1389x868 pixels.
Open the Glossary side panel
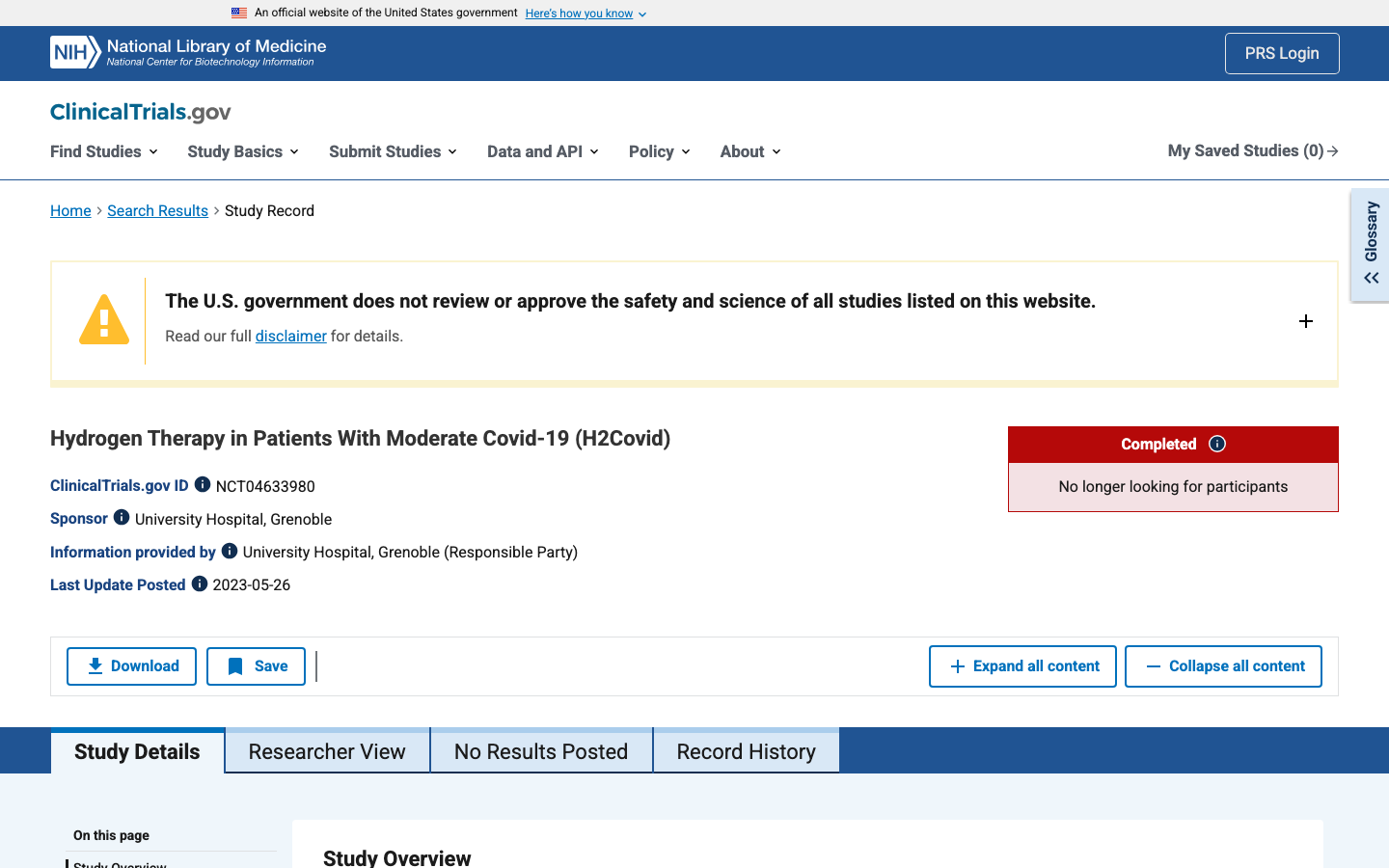1371,245
